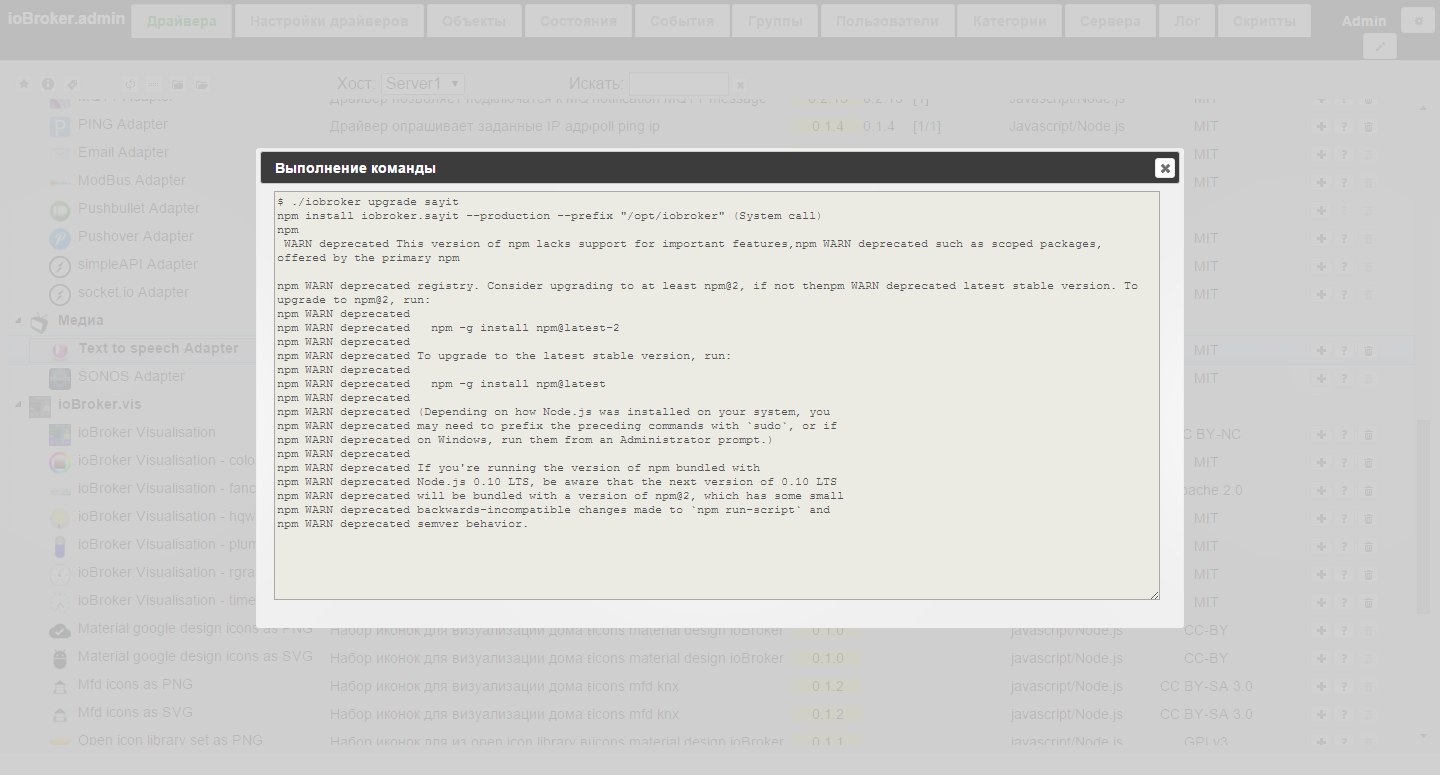
Task: Open the События tab
Action: (682, 20)
